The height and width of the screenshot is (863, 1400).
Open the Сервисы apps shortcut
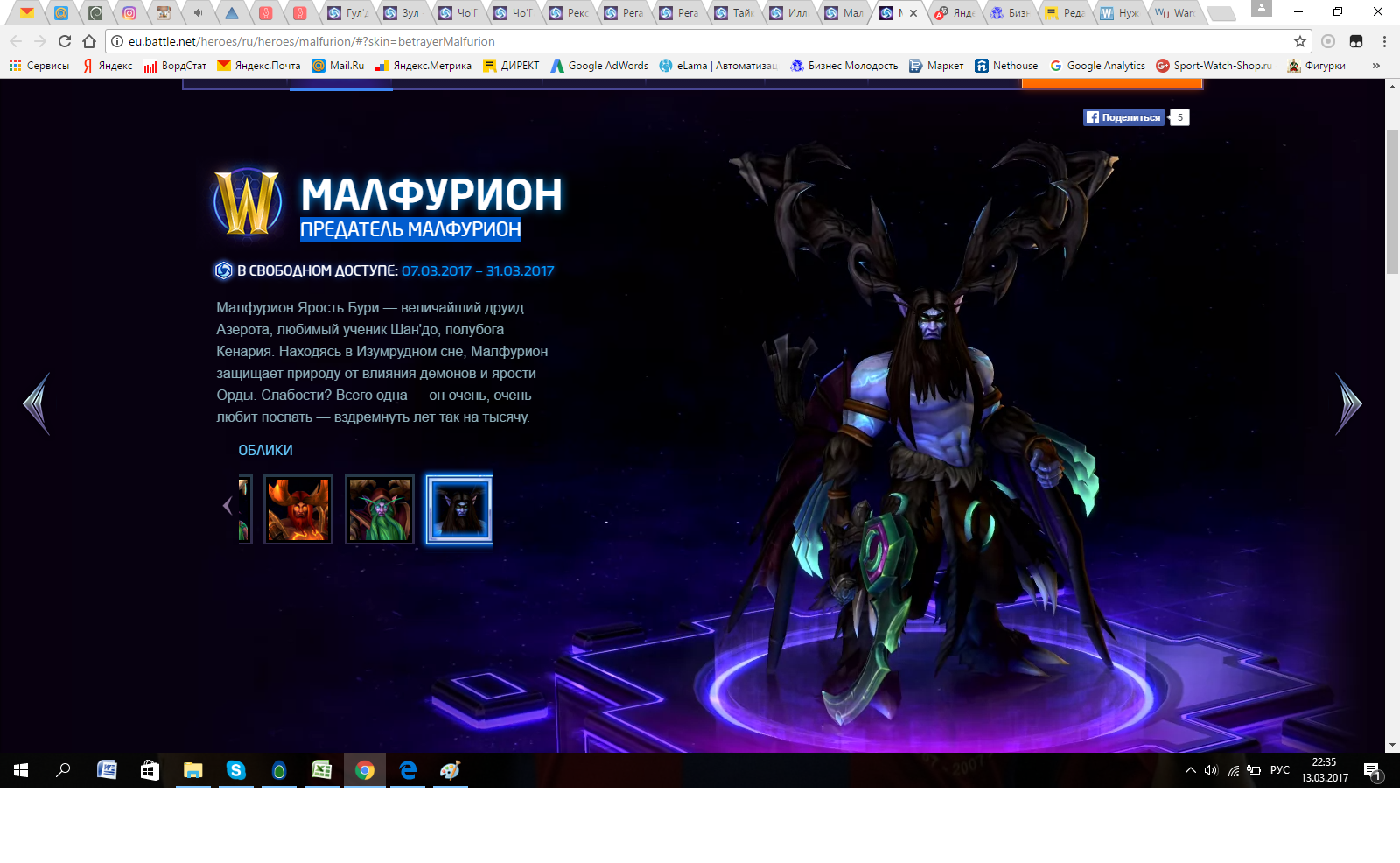click(39, 66)
